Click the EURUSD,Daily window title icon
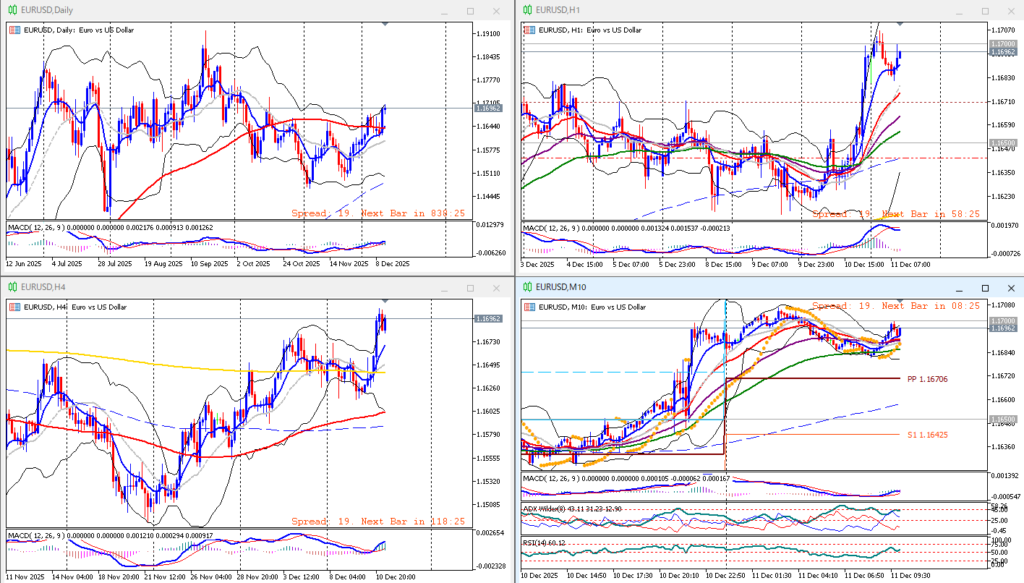 (x=12, y=10)
